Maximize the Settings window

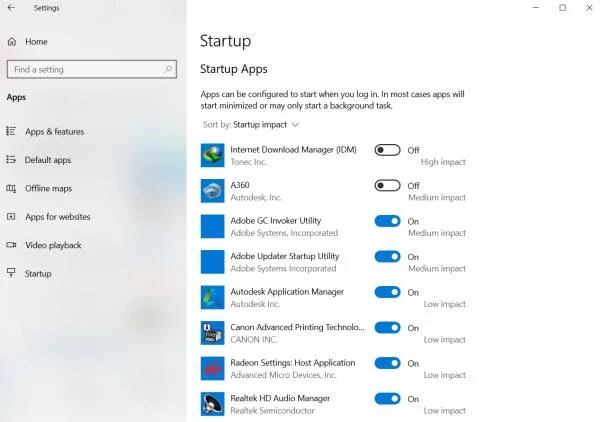pyautogui.click(x=562, y=8)
